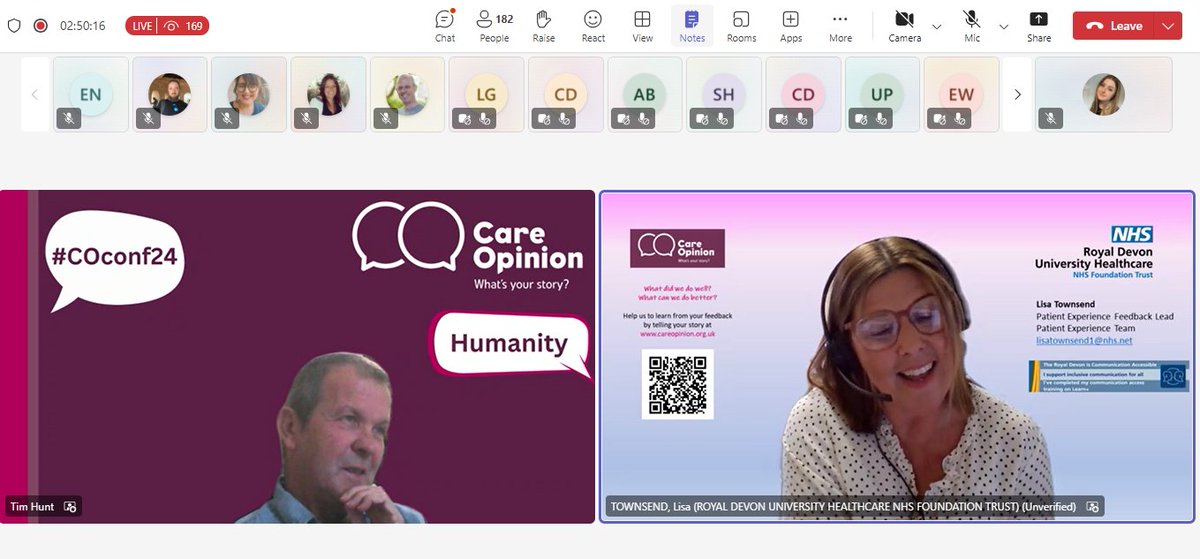1200x559 pixels.
Task: Go to previous participants page
Action: [x=35, y=95]
